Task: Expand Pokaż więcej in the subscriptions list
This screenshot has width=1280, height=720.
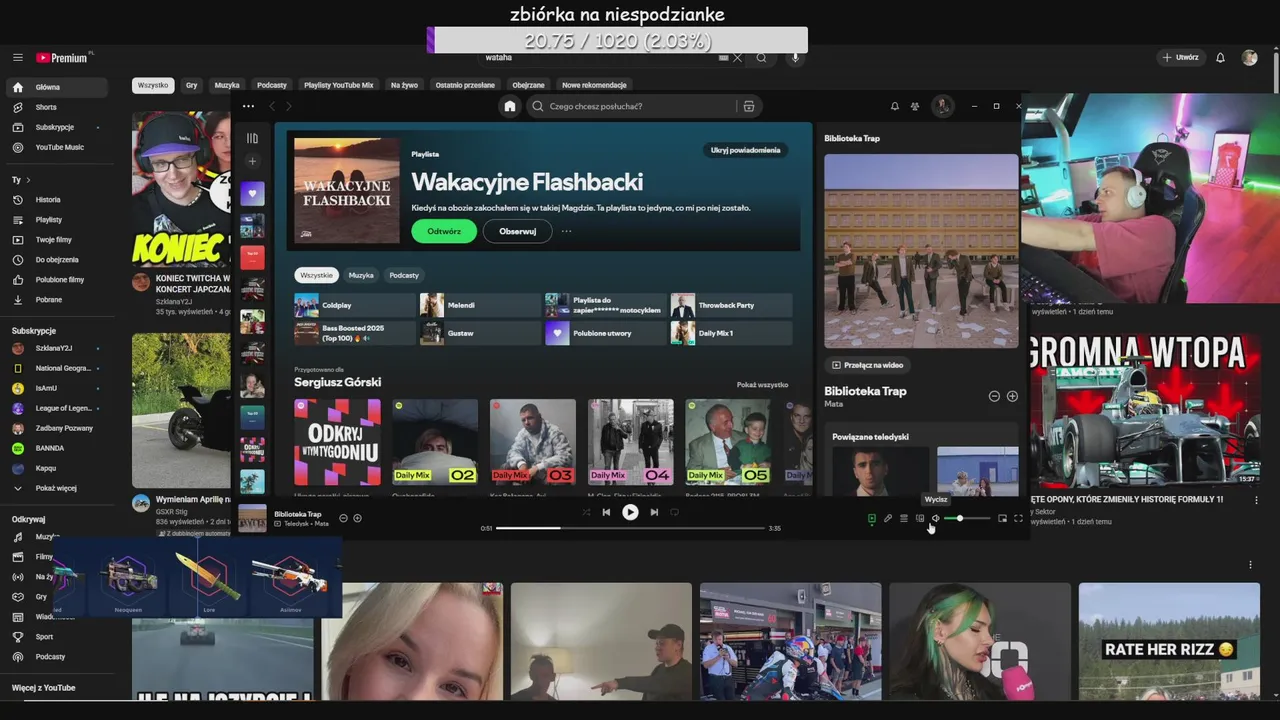Action: tap(58, 488)
